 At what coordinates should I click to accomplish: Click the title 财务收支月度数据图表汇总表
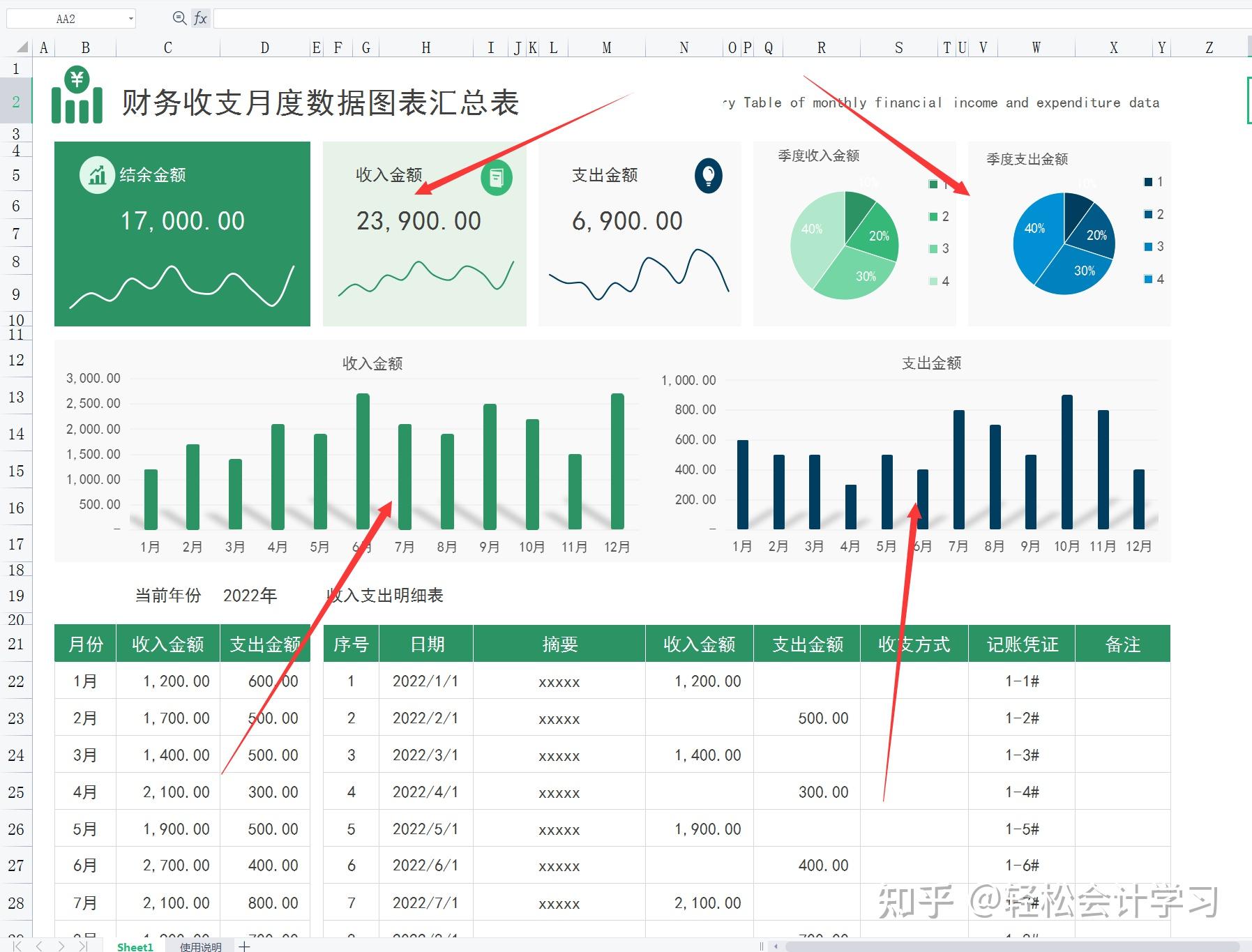pos(320,103)
